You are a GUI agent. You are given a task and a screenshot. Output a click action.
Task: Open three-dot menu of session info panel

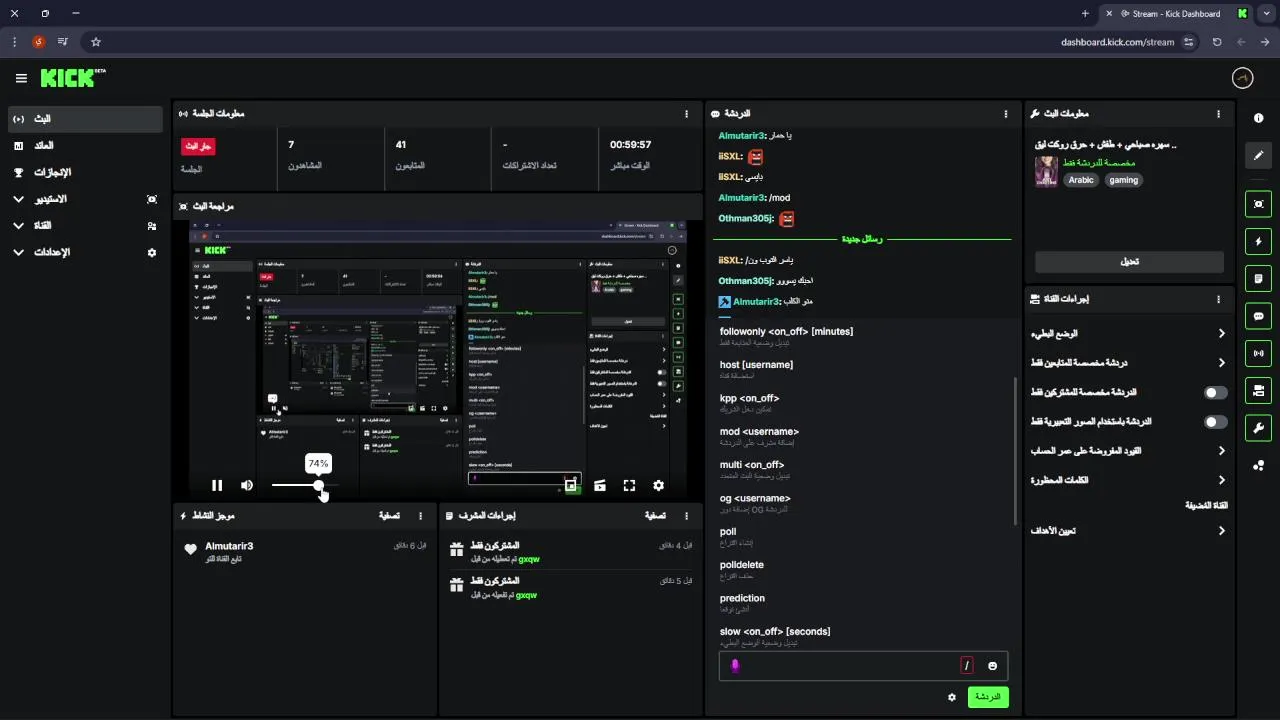pos(686,114)
